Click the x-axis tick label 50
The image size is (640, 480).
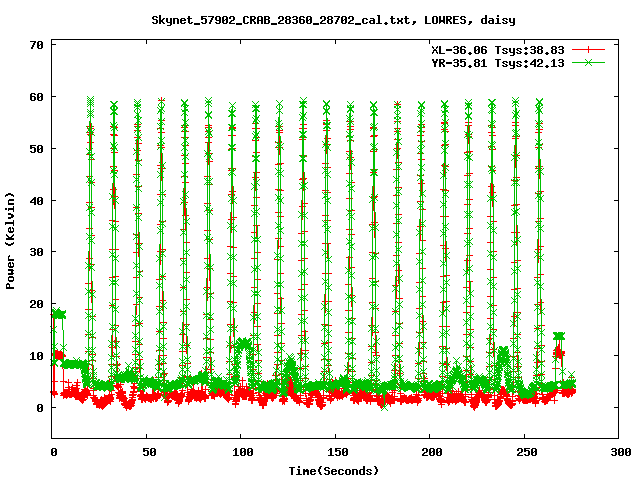[x=149, y=452]
